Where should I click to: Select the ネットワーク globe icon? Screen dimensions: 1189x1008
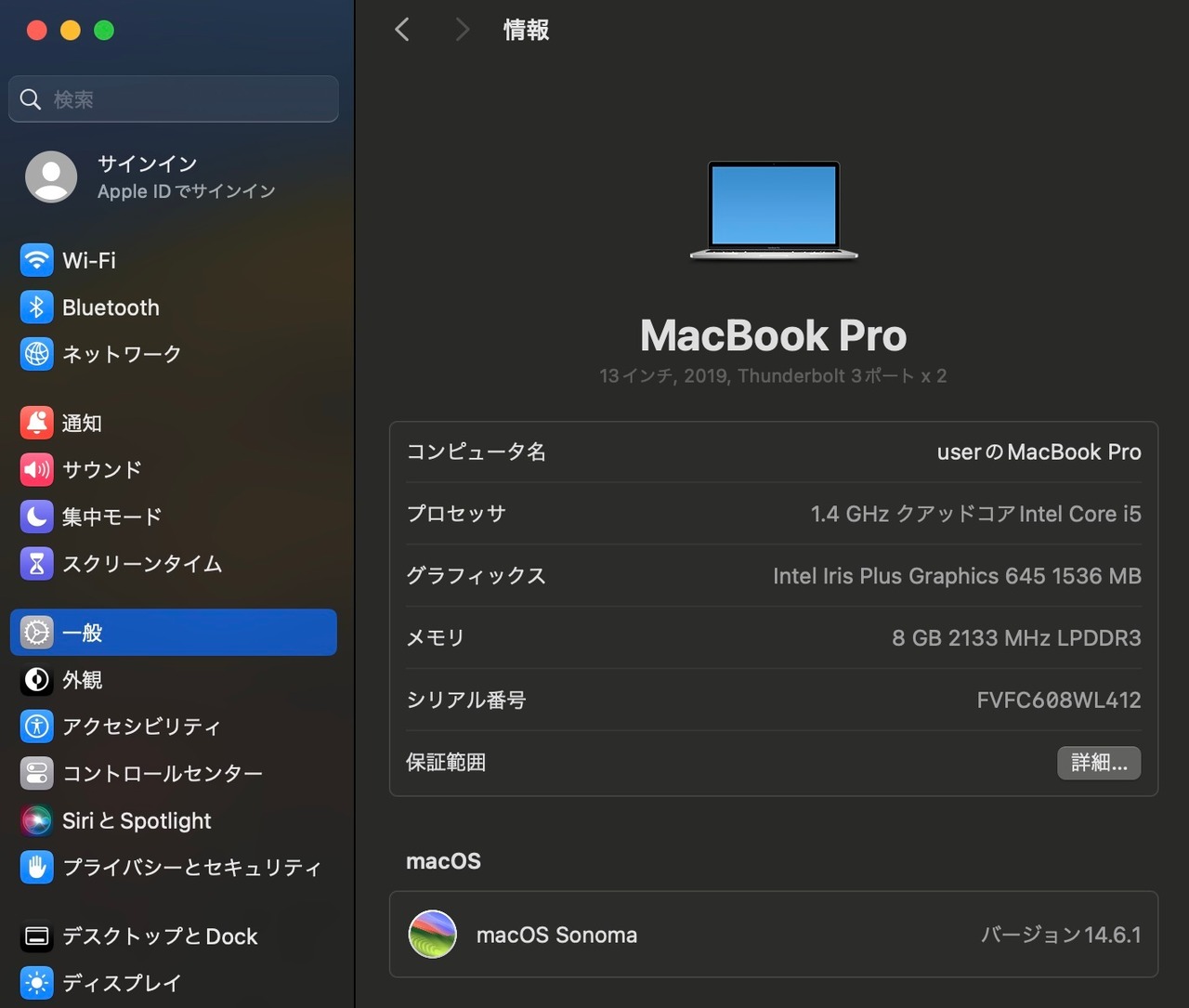click(x=37, y=354)
